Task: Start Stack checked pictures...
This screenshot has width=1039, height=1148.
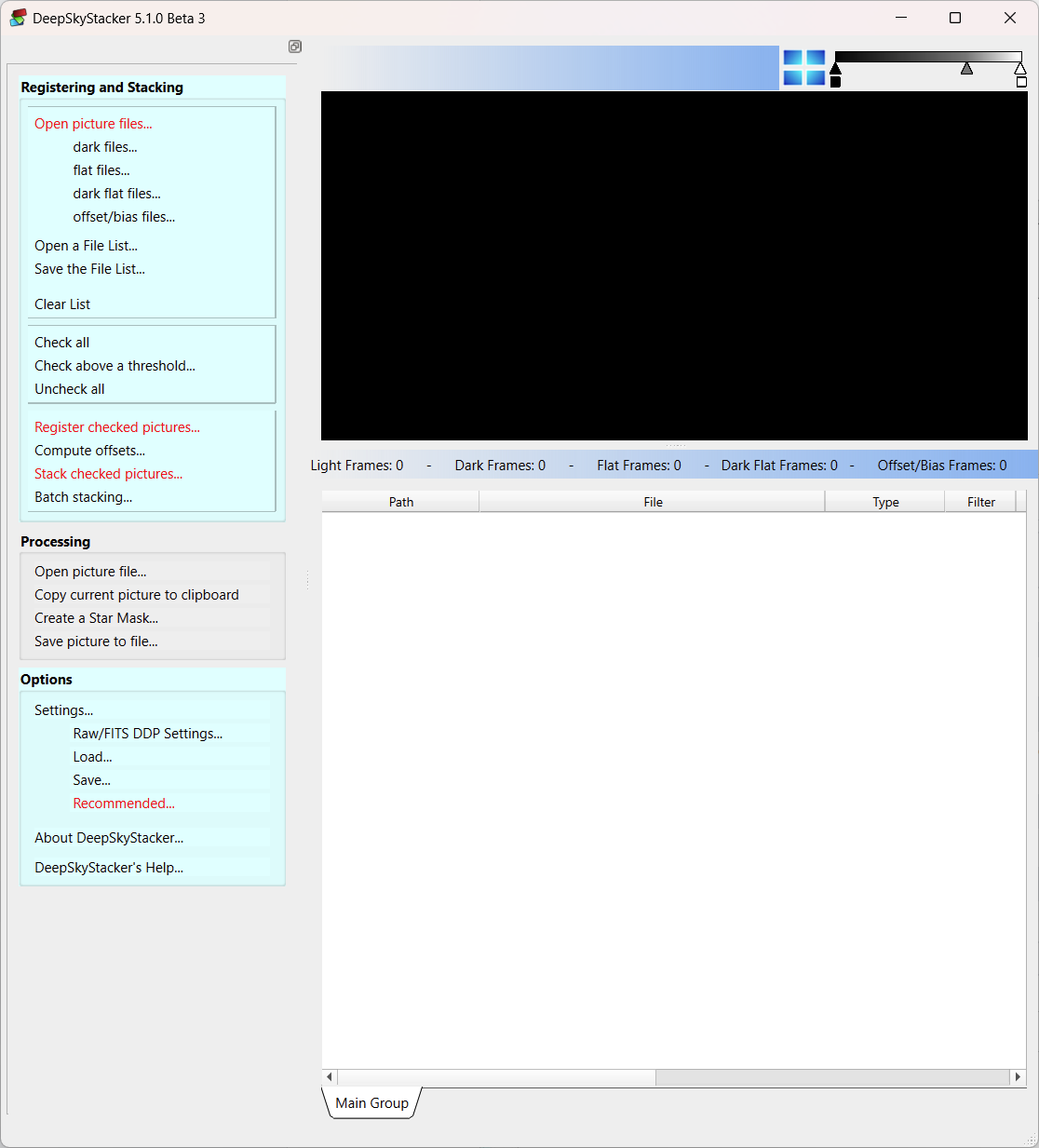Action: 108,474
